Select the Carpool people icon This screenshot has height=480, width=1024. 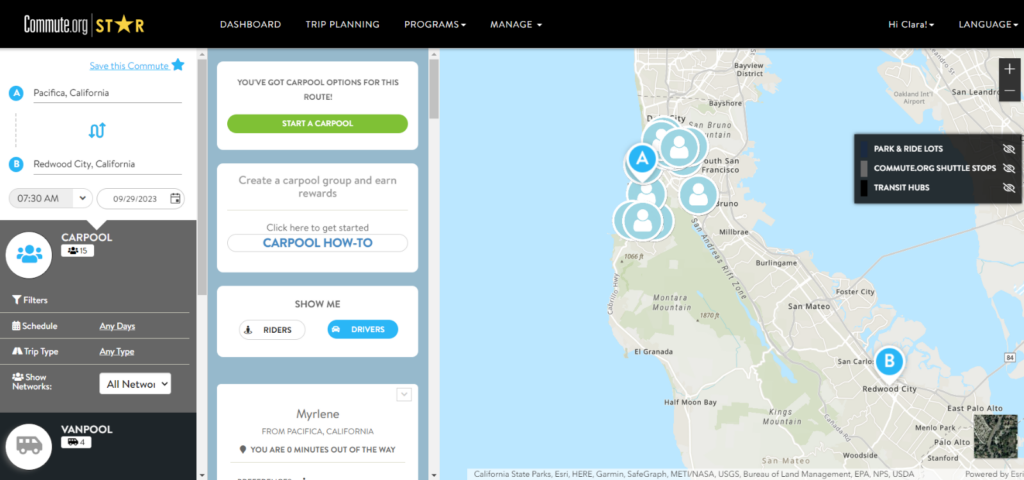(x=29, y=253)
